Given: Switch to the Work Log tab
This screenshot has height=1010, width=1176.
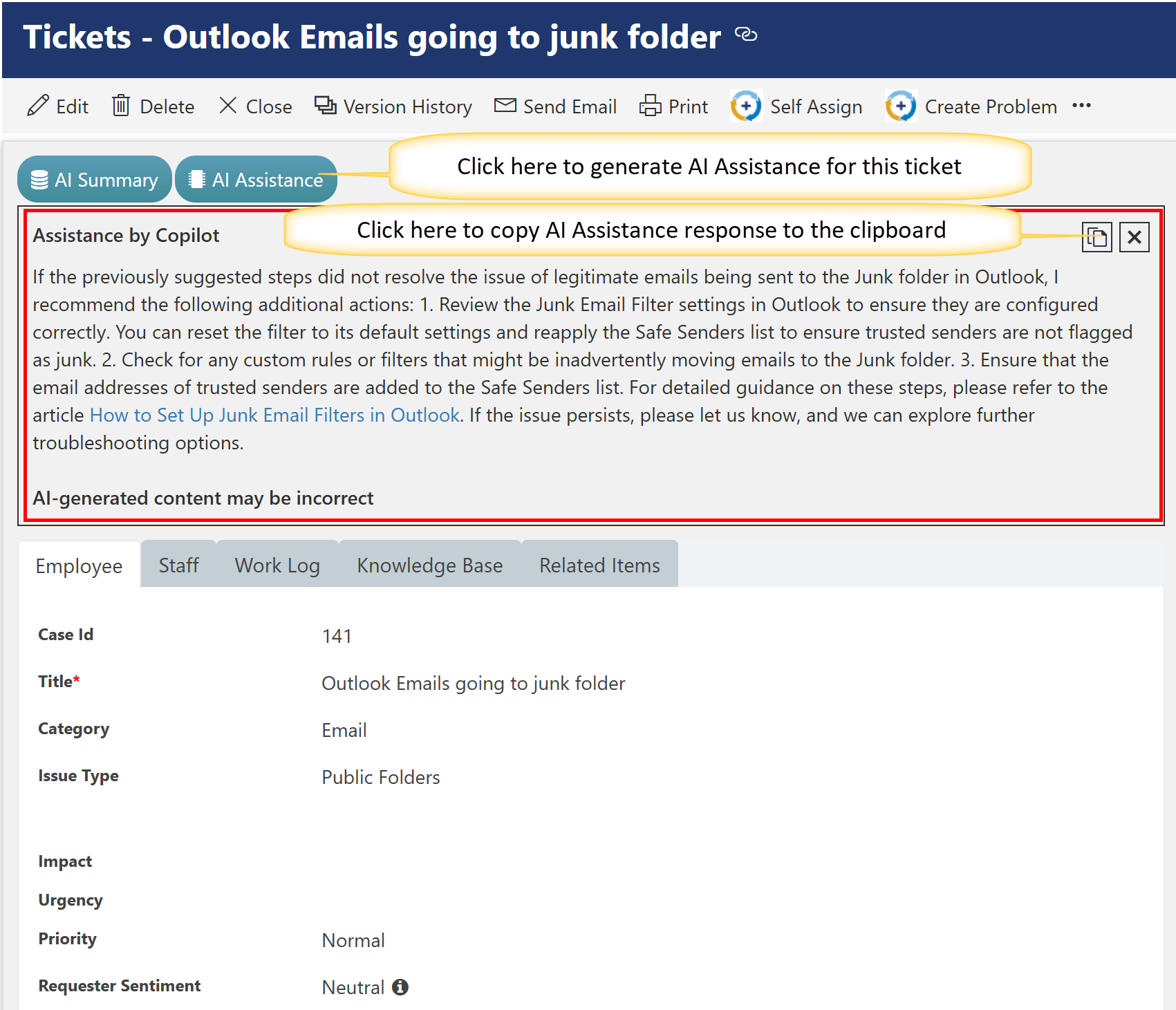Looking at the screenshot, I should pos(277,565).
